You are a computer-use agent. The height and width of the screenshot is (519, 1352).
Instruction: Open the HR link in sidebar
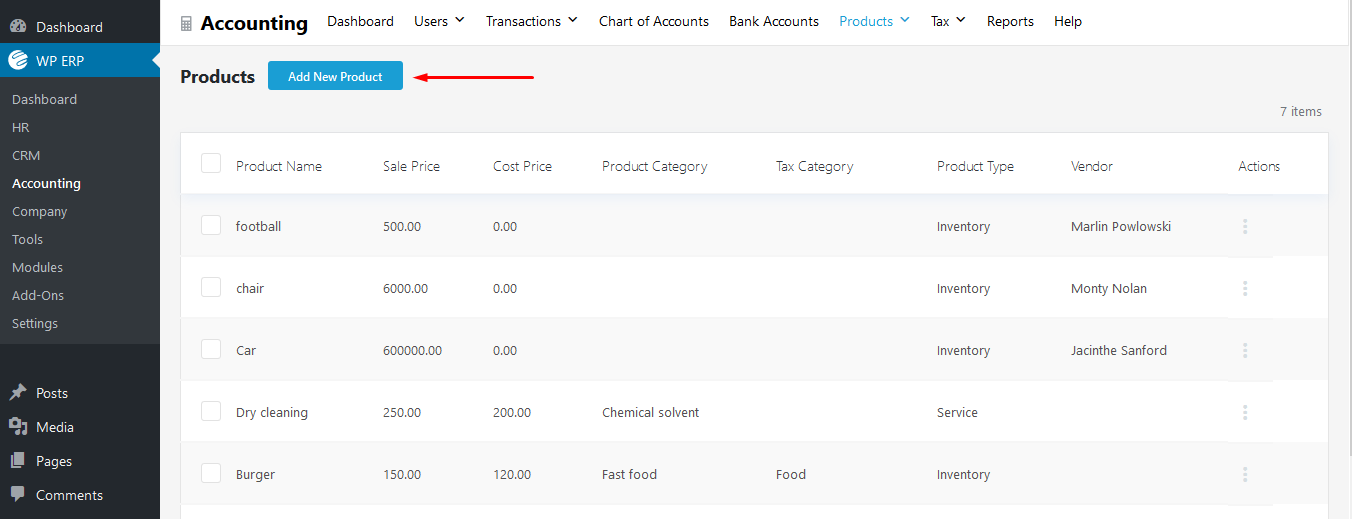21,128
